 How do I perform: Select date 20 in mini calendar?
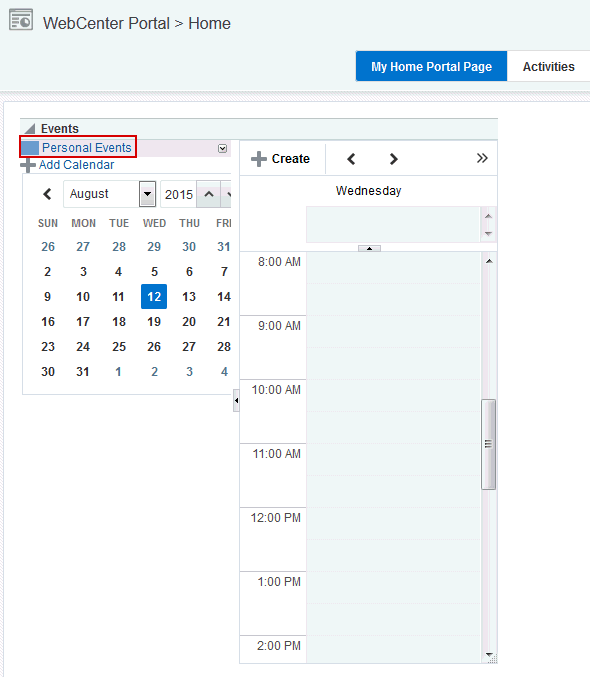(x=189, y=322)
